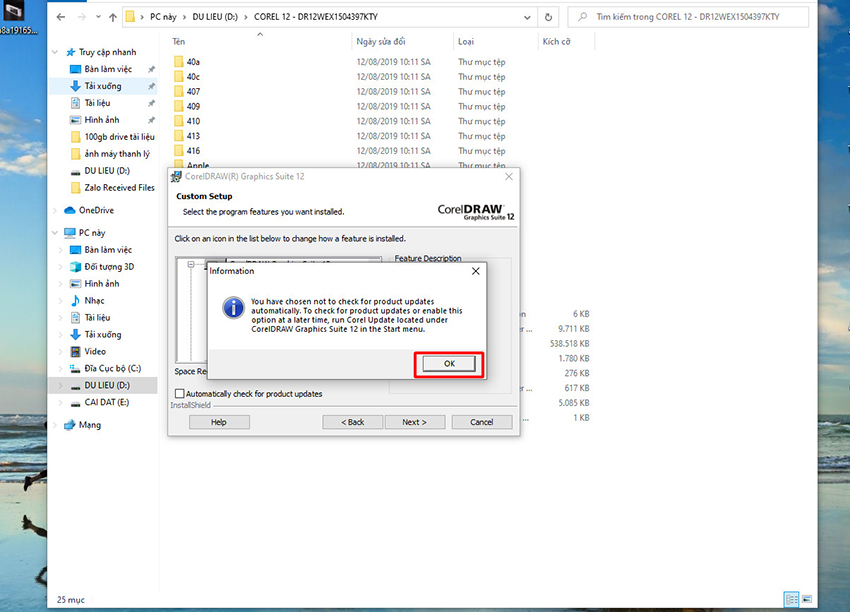Switch to details view in status bar
Screen dimensions: 850x612
tap(791, 600)
